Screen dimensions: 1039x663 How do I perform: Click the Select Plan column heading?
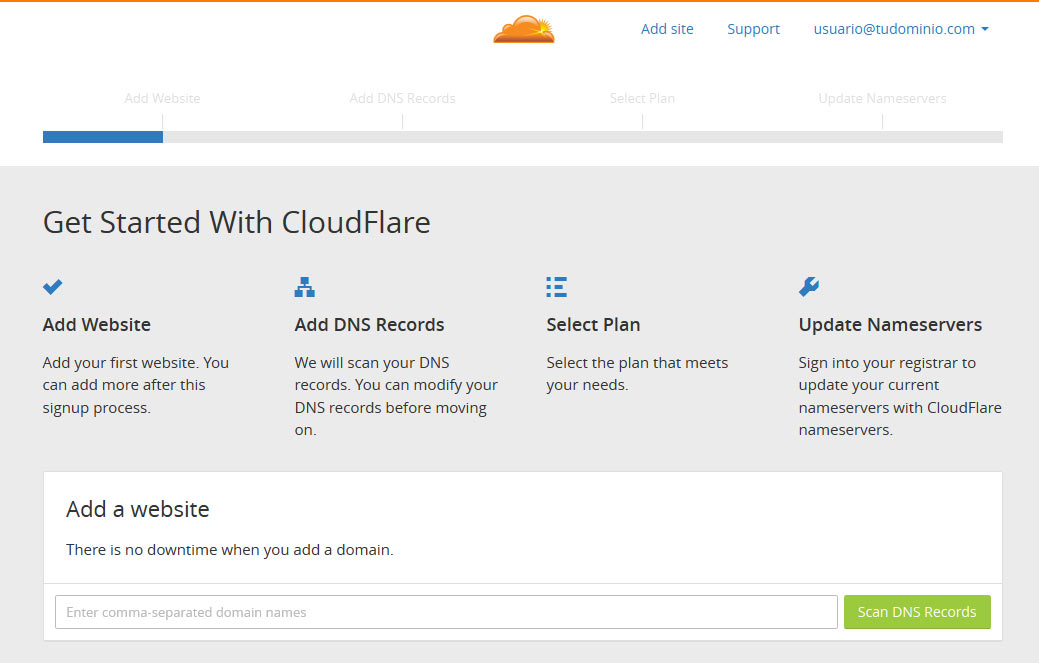pos(593,325)
